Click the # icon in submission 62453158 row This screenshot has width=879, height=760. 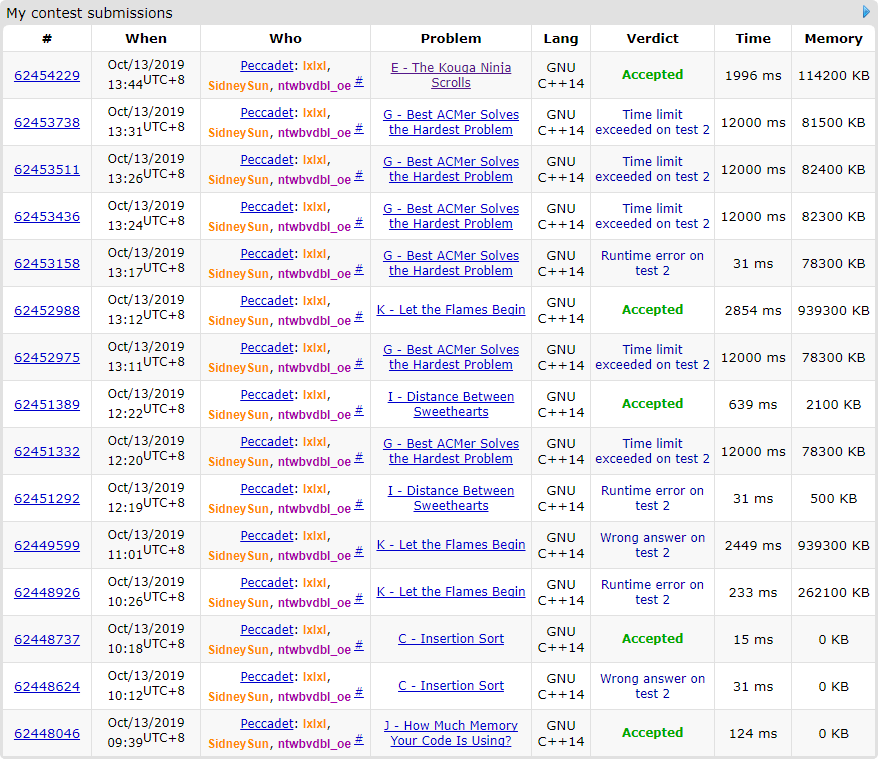[359, 270]
